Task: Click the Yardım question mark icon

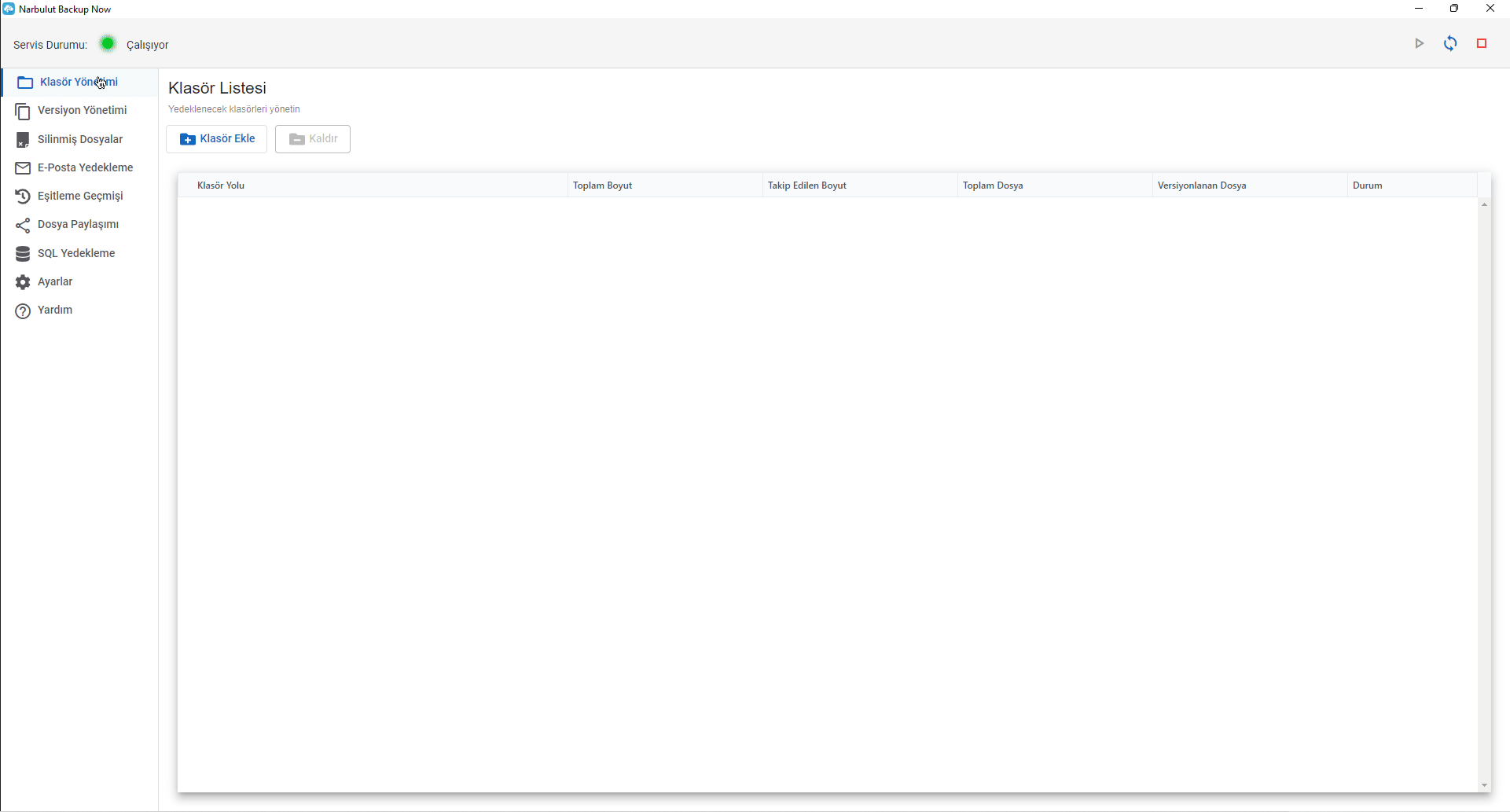Action: tap(23, 311)
